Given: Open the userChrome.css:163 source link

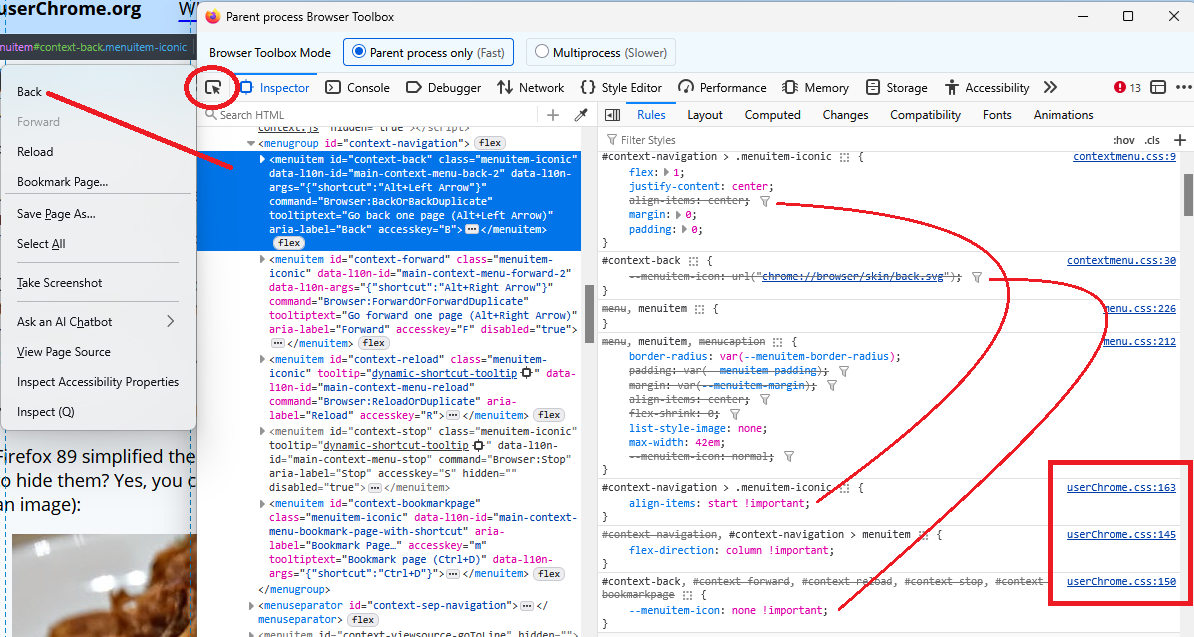Looking at the screenshot, I should [x=1121, y=488].
